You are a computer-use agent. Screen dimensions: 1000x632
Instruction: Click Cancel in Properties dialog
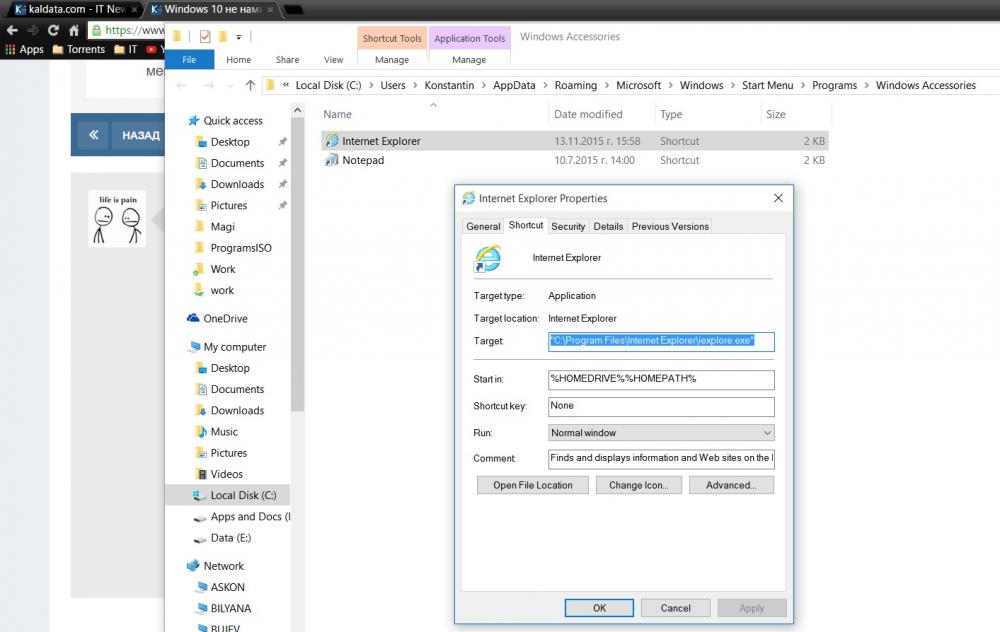[675, 608]
